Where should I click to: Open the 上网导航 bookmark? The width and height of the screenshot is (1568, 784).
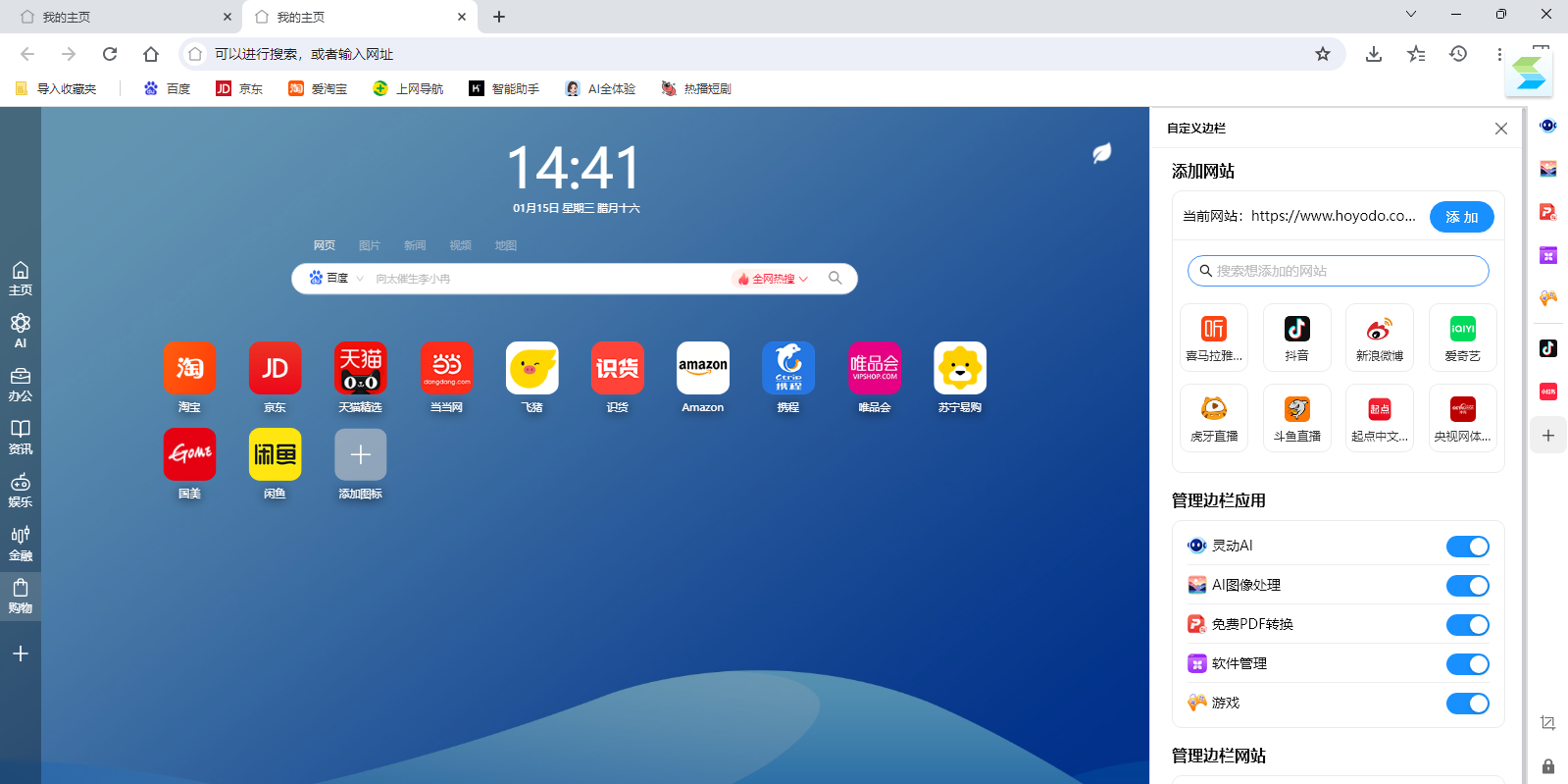408,88
